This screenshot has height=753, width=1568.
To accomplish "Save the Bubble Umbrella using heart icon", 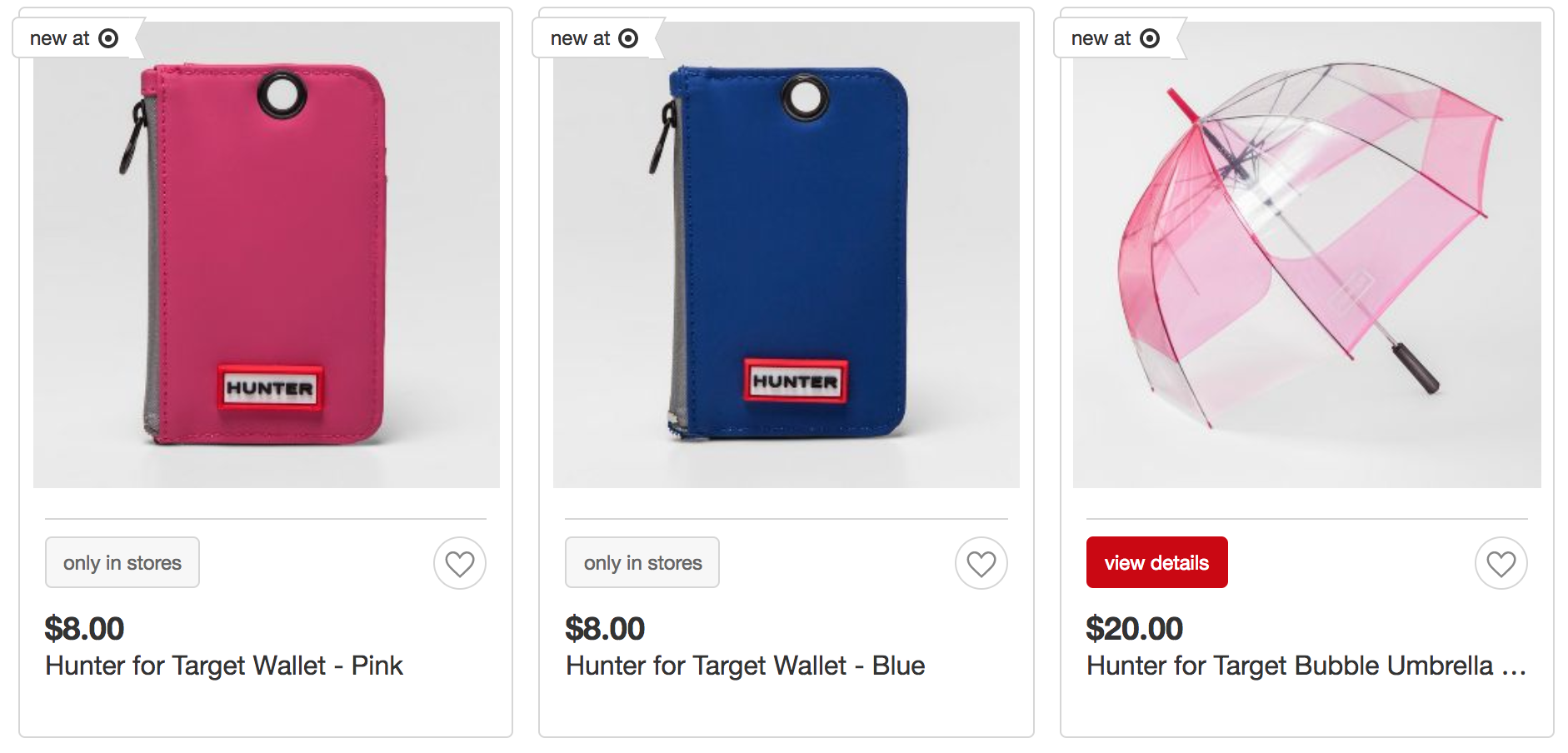I will pos(1501,564).
